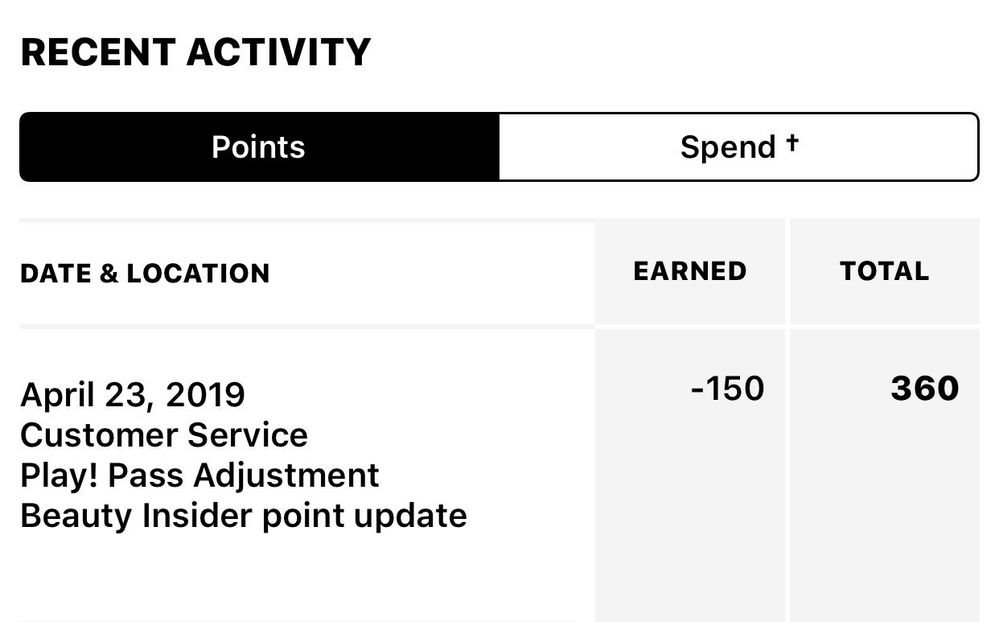
Task: Click the dagger footnote symbol beside Spend
Action: (792, 142)
